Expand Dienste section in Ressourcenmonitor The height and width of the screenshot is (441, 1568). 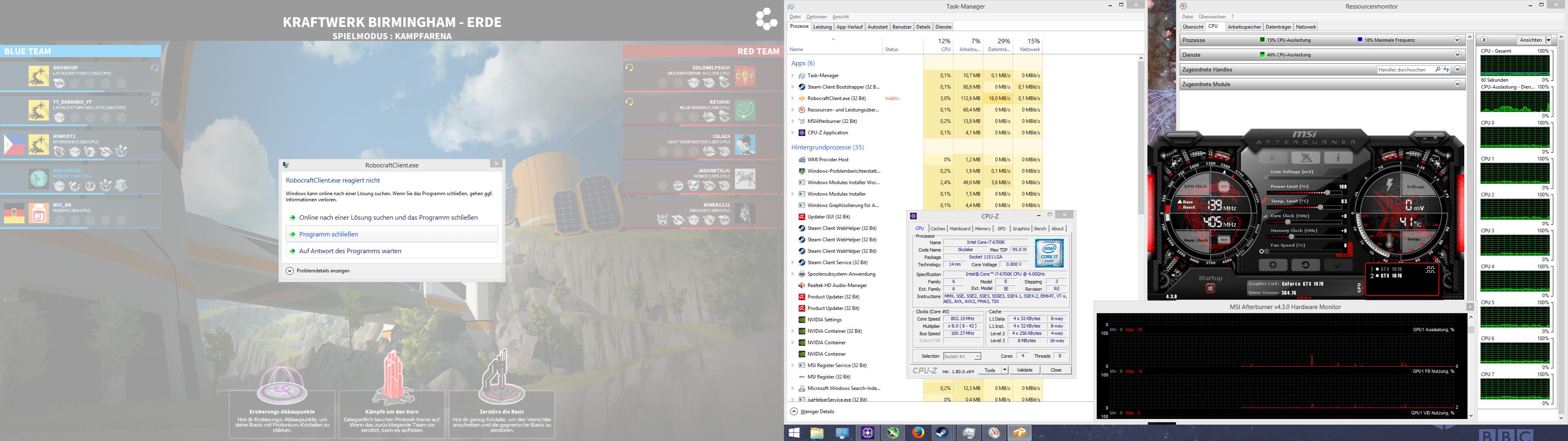point(1457,55)
